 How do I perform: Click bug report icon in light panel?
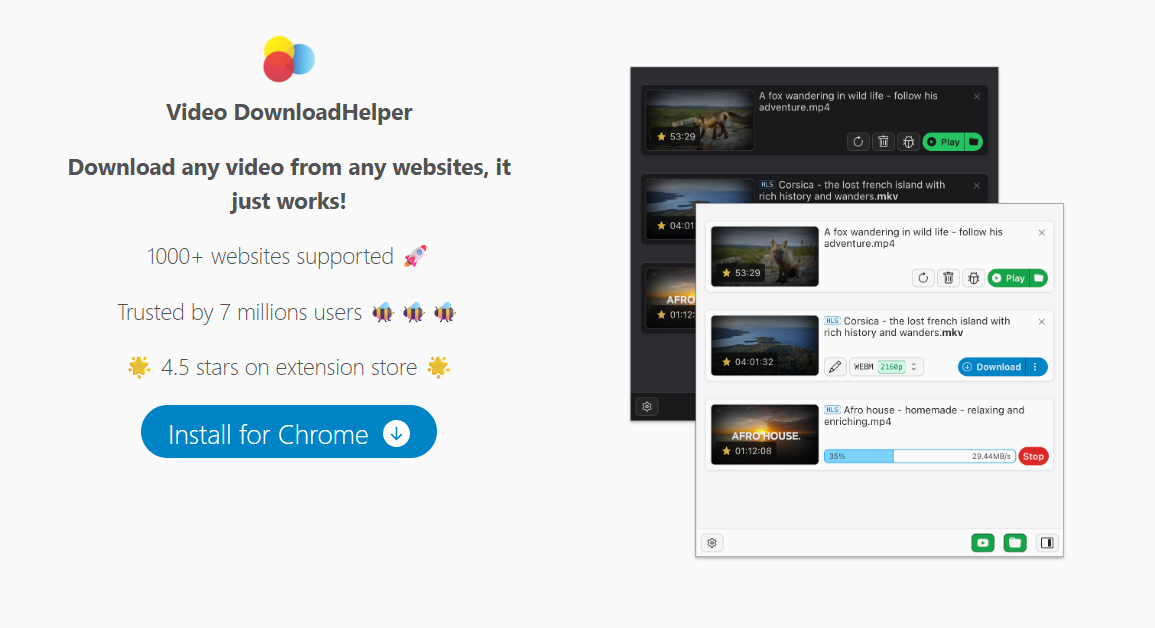[x=973, y=278]
